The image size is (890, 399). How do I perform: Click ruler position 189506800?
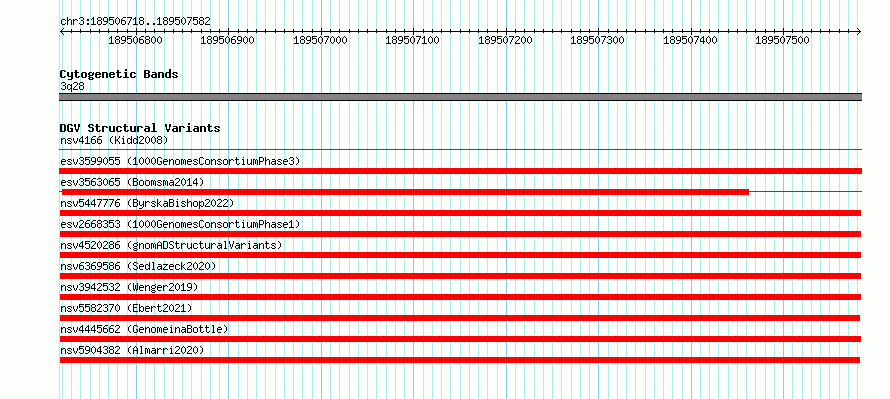135,40
